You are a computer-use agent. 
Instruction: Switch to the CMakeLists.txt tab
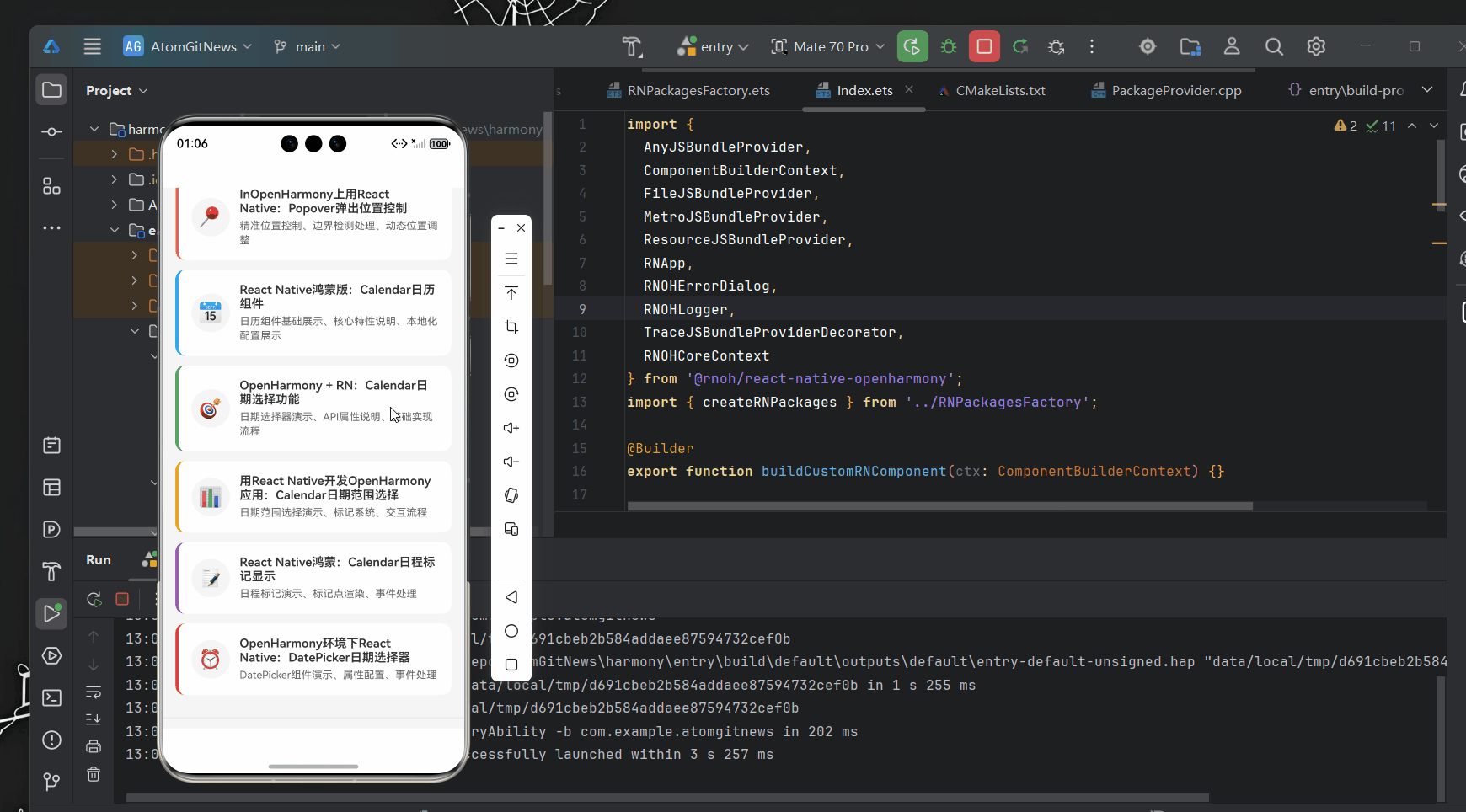click(992, 90)
